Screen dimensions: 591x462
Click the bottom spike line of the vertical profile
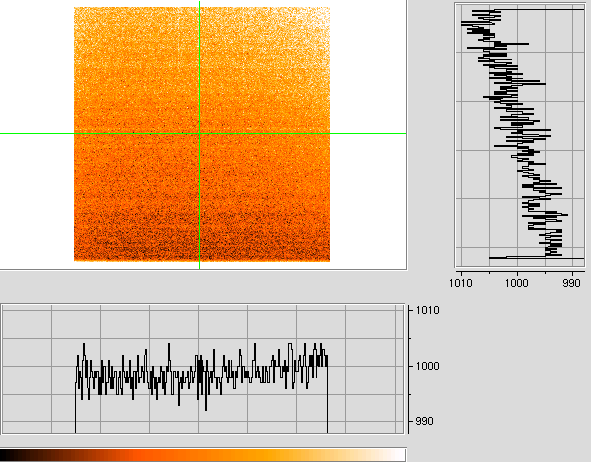pyautogui.click(x=537, y=258)
